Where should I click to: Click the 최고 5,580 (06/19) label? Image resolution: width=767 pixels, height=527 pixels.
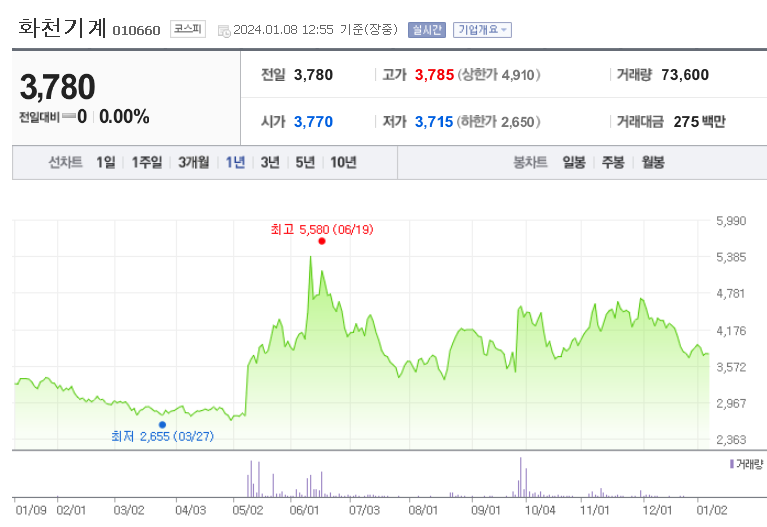pyautogui.click(x=322, y=229)
